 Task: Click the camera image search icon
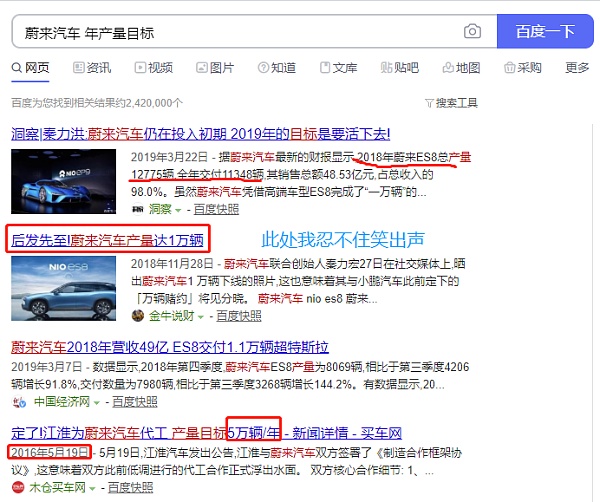[472, 31]
